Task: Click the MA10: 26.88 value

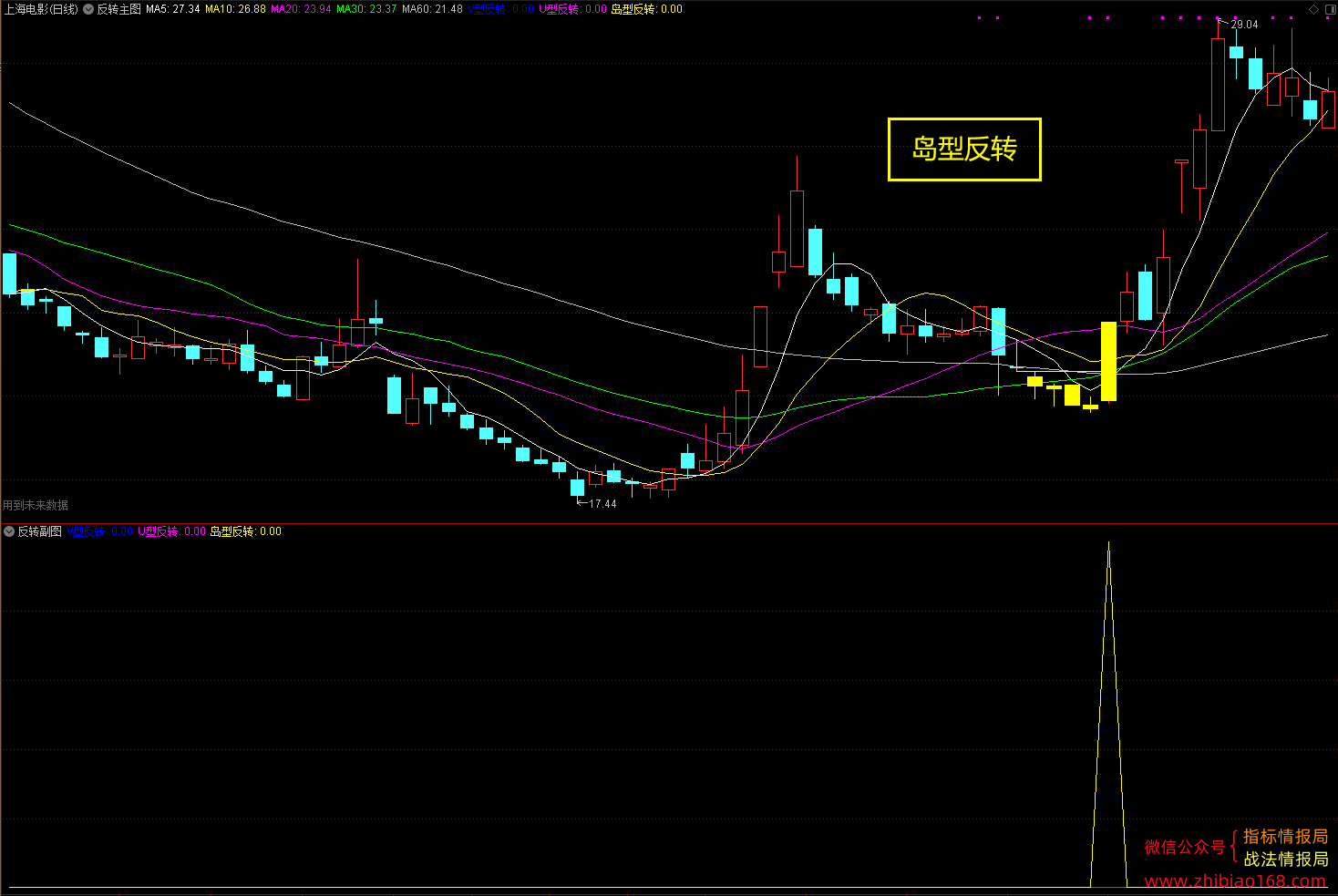Action: (x=236, y=9)
